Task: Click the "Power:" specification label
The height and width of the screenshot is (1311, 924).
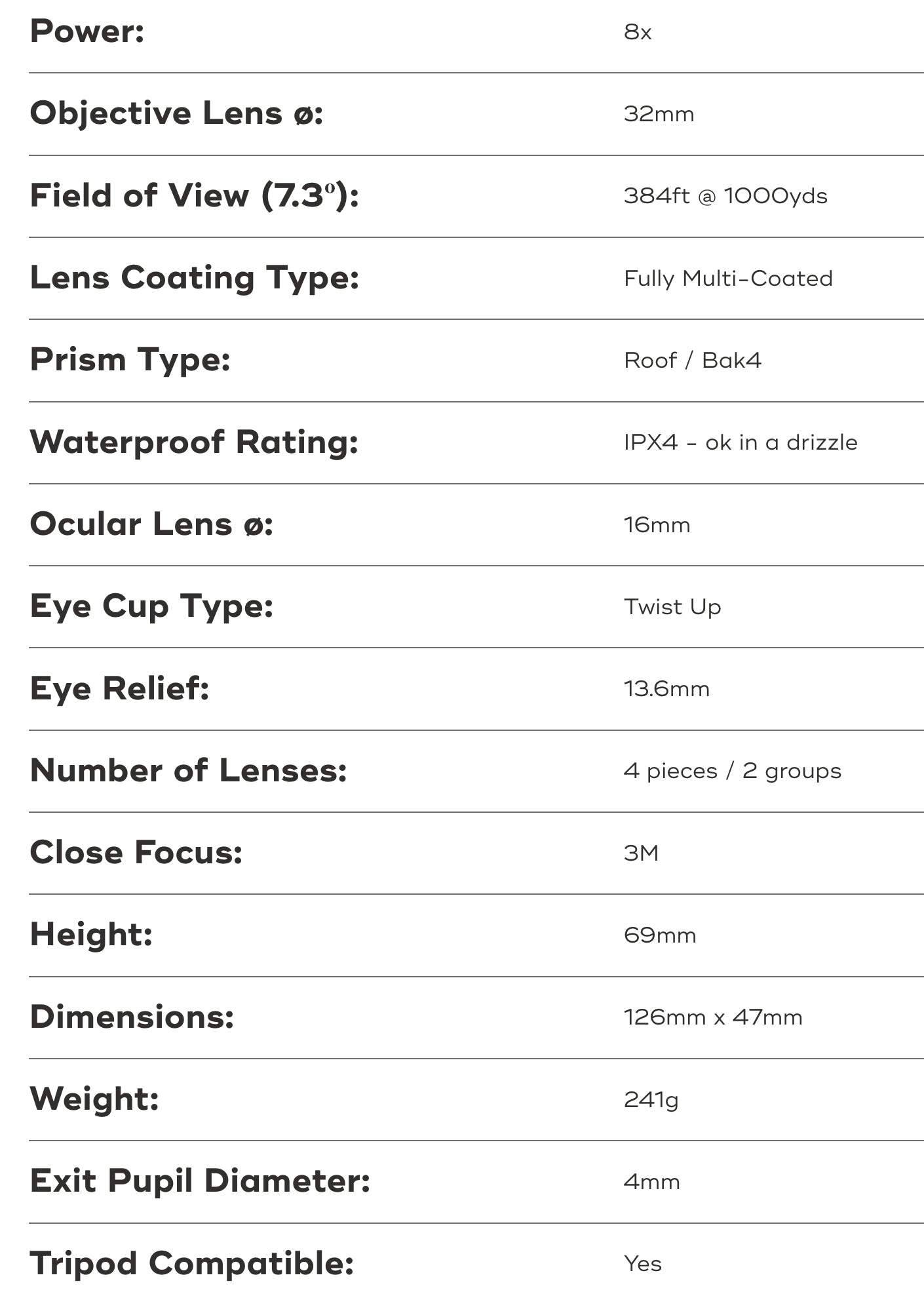Action: (87, 31)
